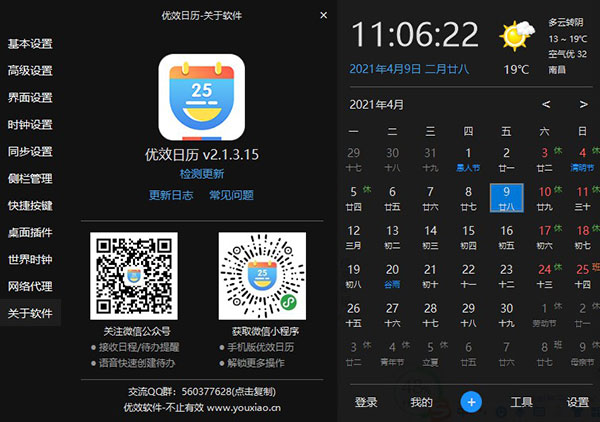
Task: Open 时钟设置 settings tab
Action: tap(30, 125)
